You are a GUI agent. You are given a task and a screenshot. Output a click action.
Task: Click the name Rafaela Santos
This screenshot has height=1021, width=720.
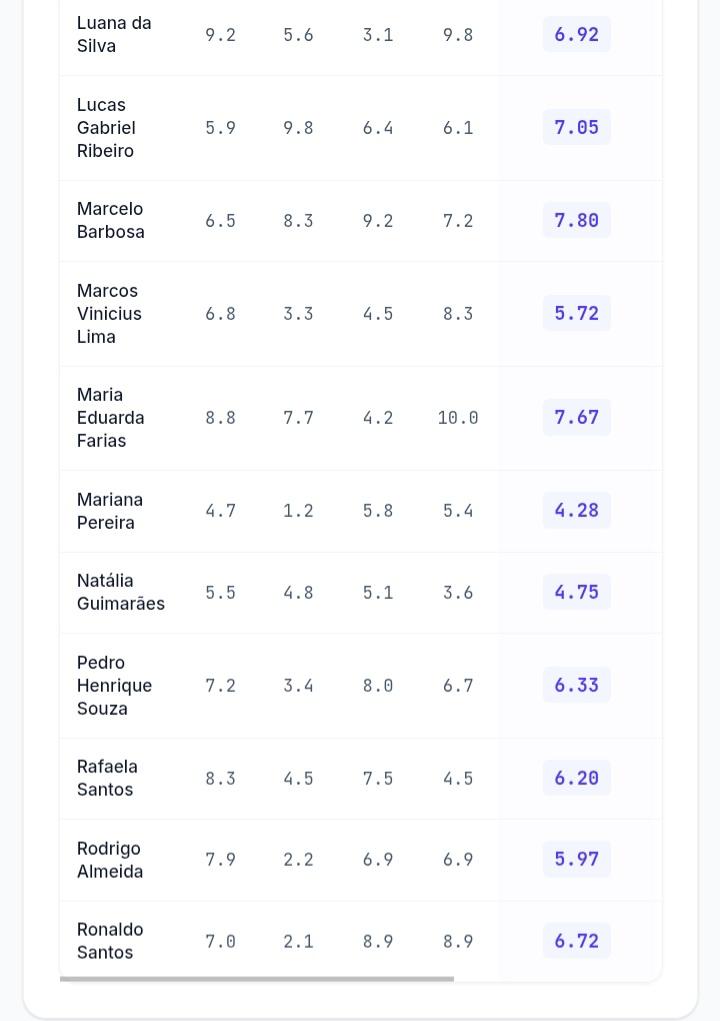pyautogui.click(x=107, y=777)
